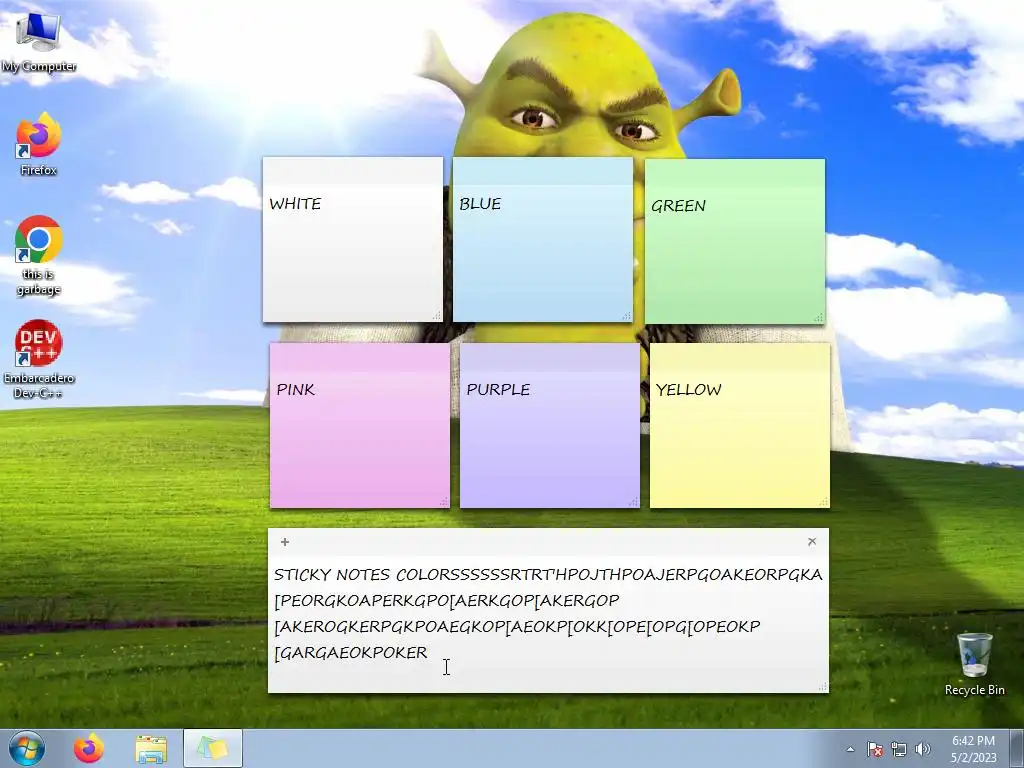Open the Embarcadero Dev-C++ desktop shortcut
Screen dimensions: 1024x768
coord(39,359)
